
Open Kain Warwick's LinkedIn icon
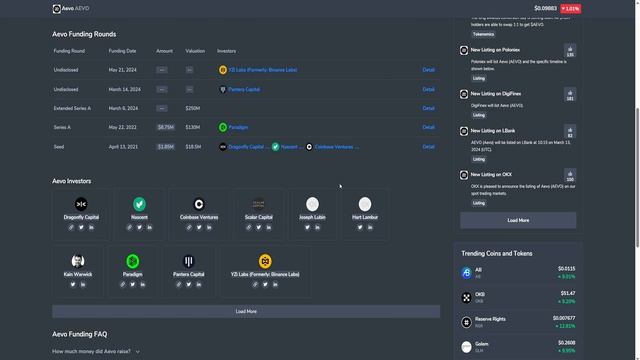tap(83, 284)
